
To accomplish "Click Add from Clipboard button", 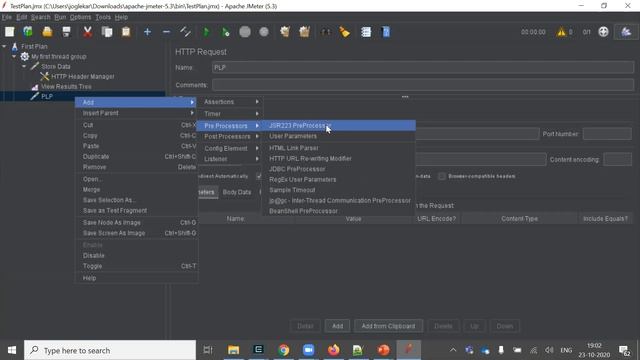I will click(388, 326).
